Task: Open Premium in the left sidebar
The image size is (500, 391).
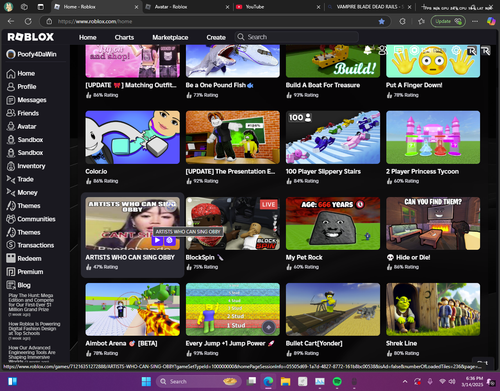Action: pos(25,272)
